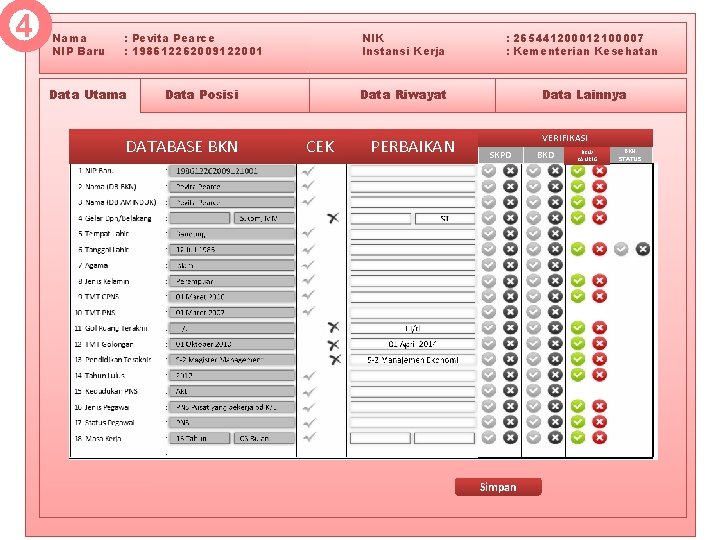Open the Data Utama tab
This screenshot has width=720, height=540.
click(88, 95)
